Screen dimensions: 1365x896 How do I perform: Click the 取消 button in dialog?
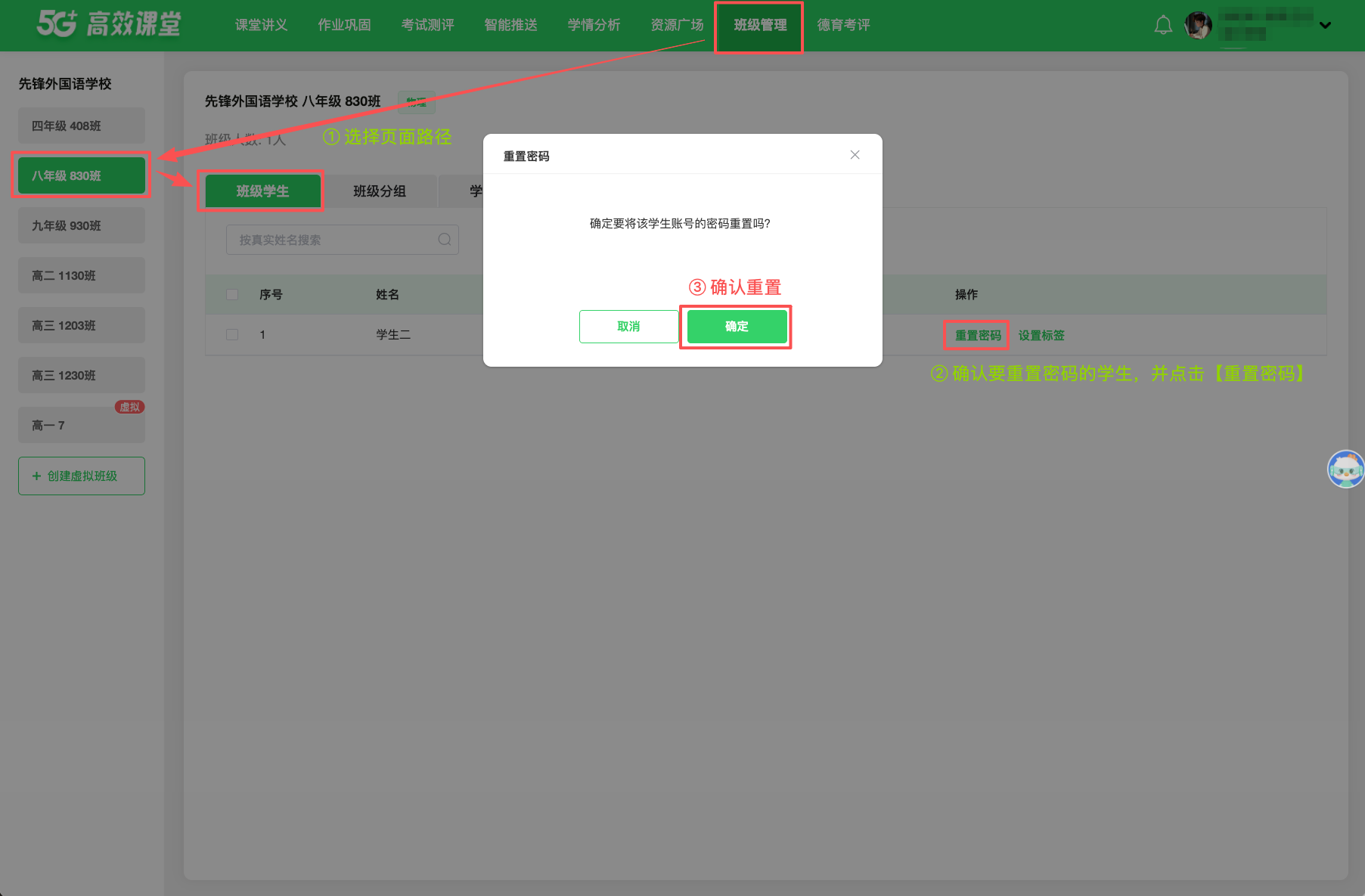click(628, 327)
